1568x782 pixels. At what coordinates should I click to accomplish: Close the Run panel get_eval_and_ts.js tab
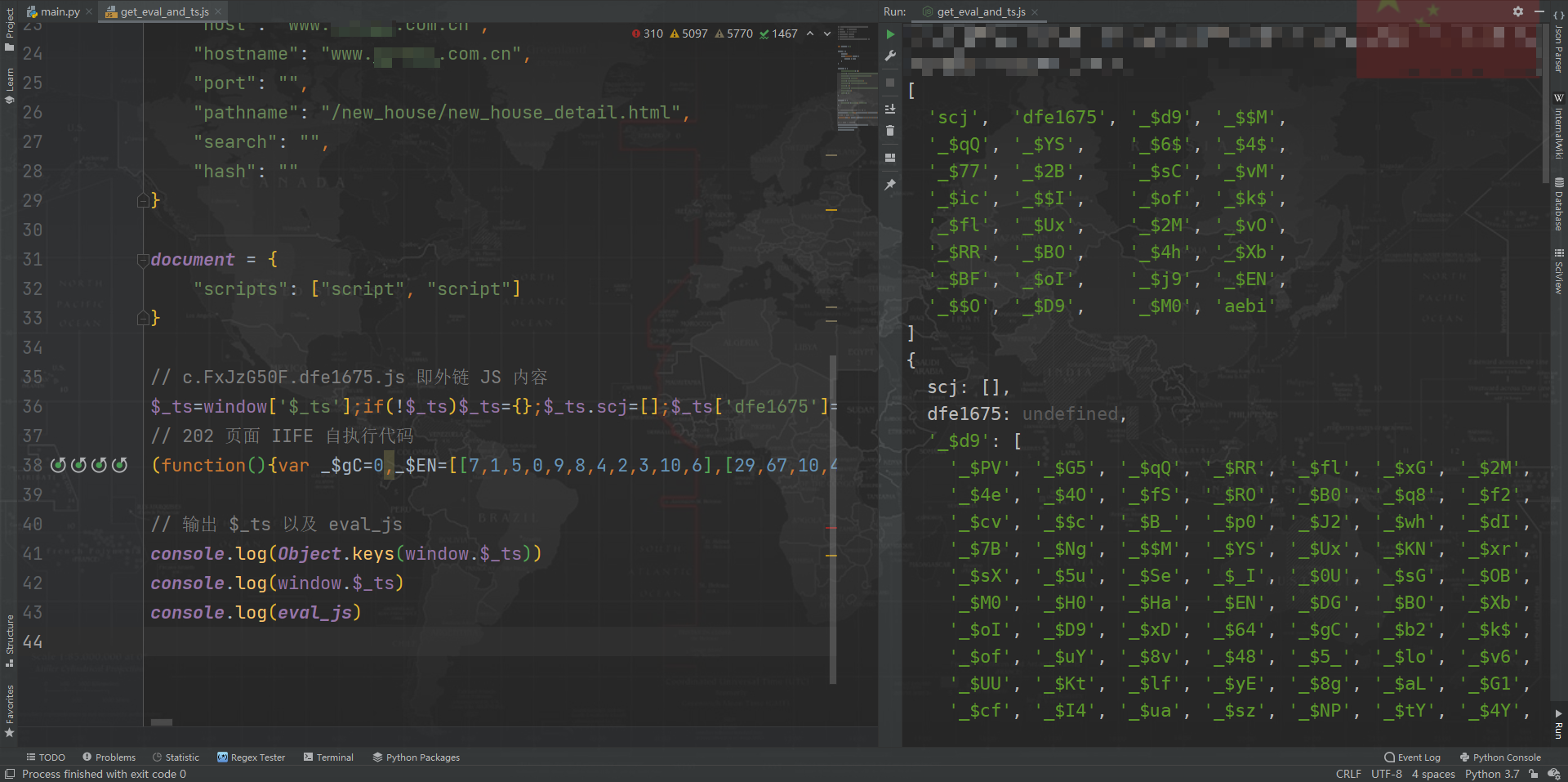(1035, 11)
